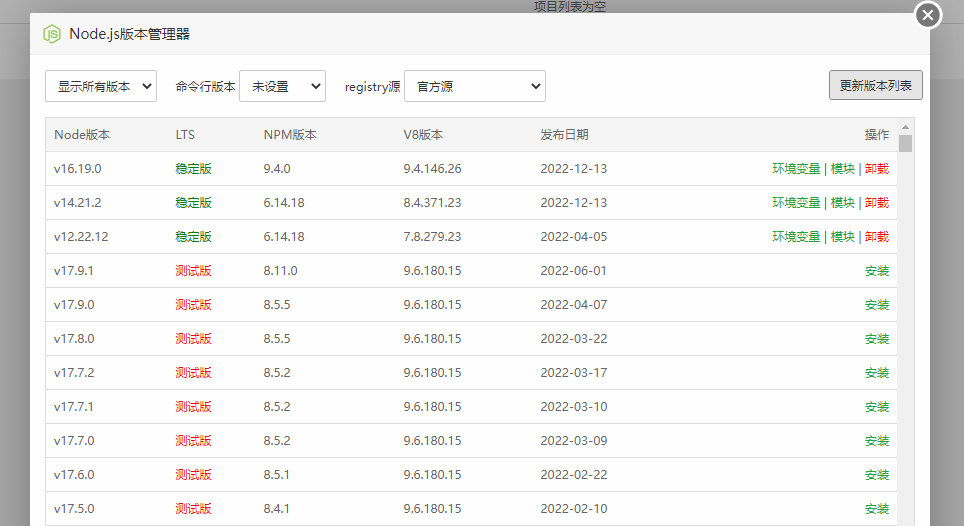Viewport: 964px width, 526px height.
Task: Click the version table scrollbar thumb
Action: 905,143
